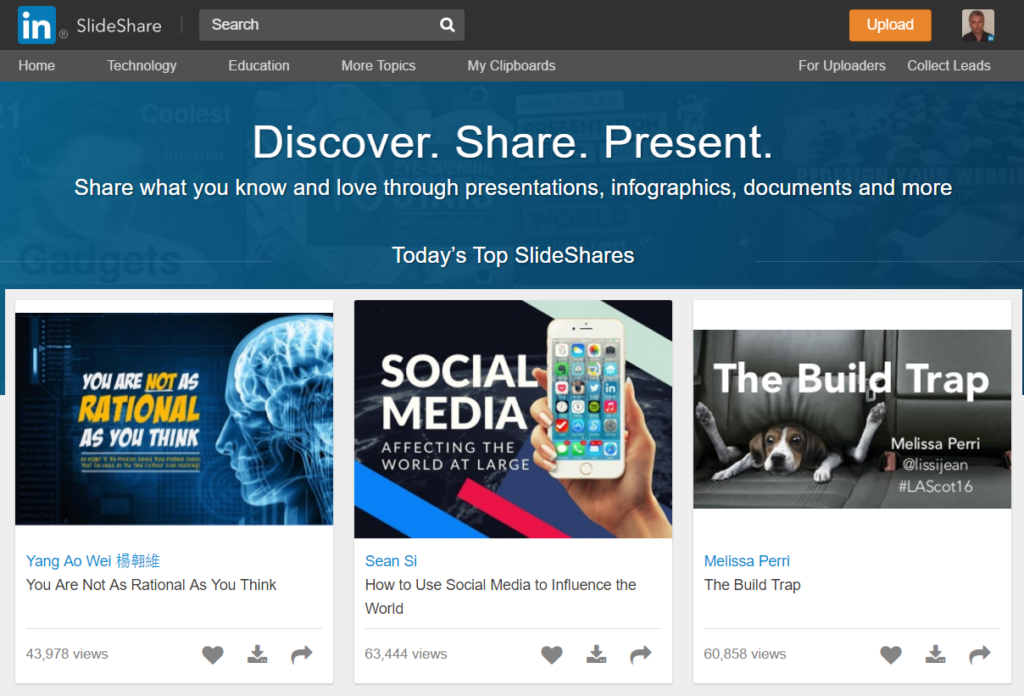Open Melissa Perri's author profile link
Screen dimensions: 1024x696
tap(746, 561)
